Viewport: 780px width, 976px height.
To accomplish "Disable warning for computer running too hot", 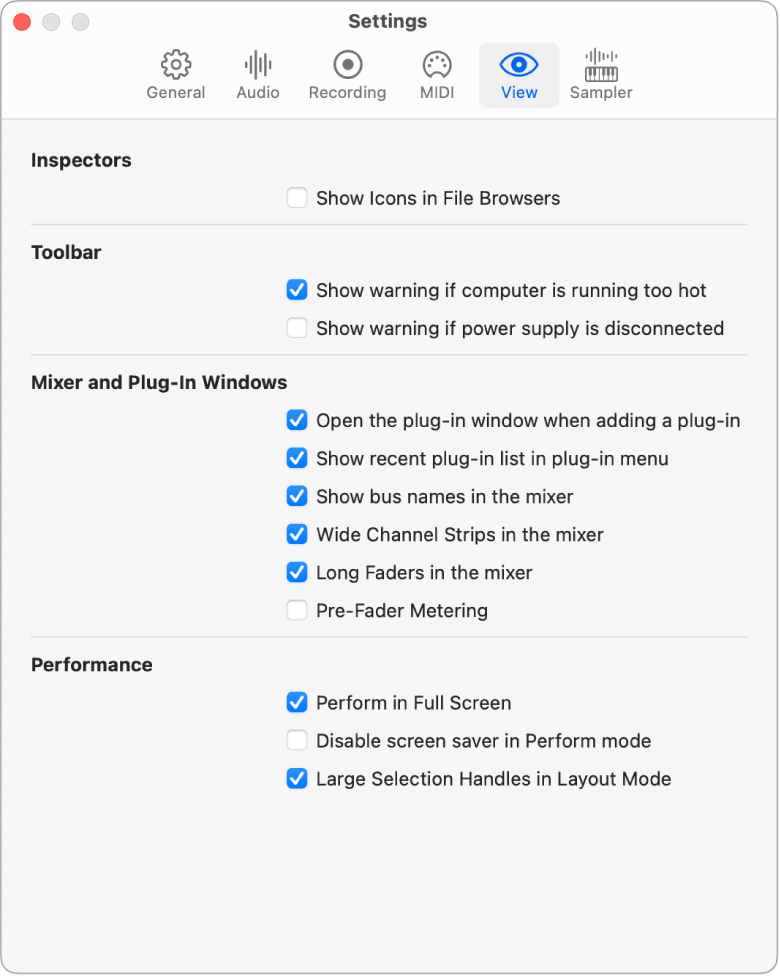I will click(297, 290).
